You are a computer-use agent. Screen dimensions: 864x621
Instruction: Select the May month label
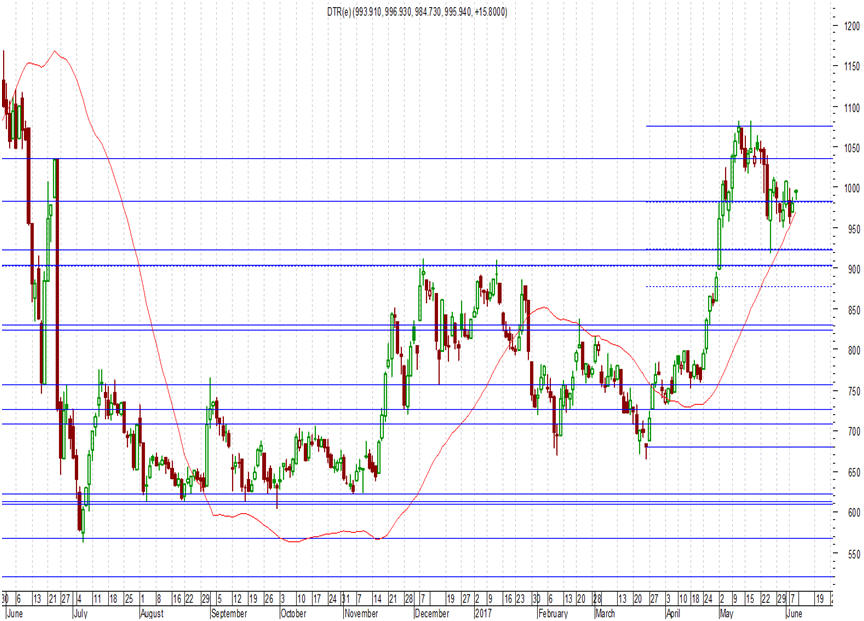point(727,613)
